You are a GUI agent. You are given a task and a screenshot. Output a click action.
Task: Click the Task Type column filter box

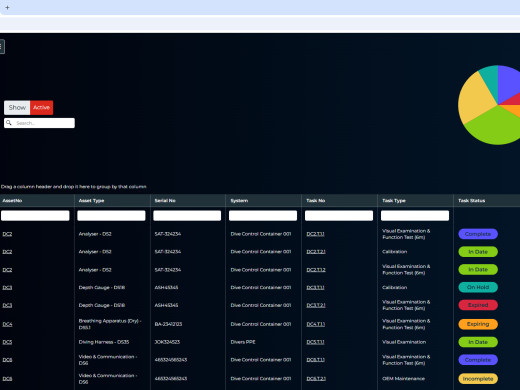coord(415,216)
